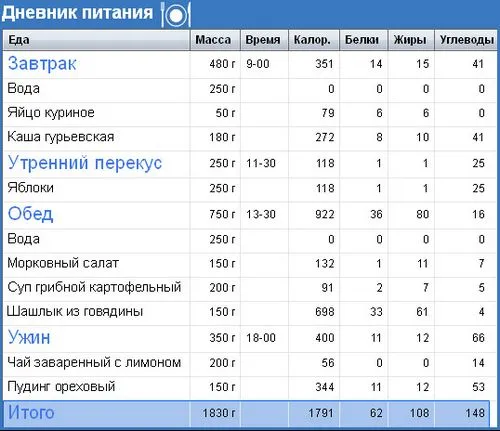Click the 344 calories for Пудинг ореховый
Screen dimensions: 500x431
click(325, 387)
